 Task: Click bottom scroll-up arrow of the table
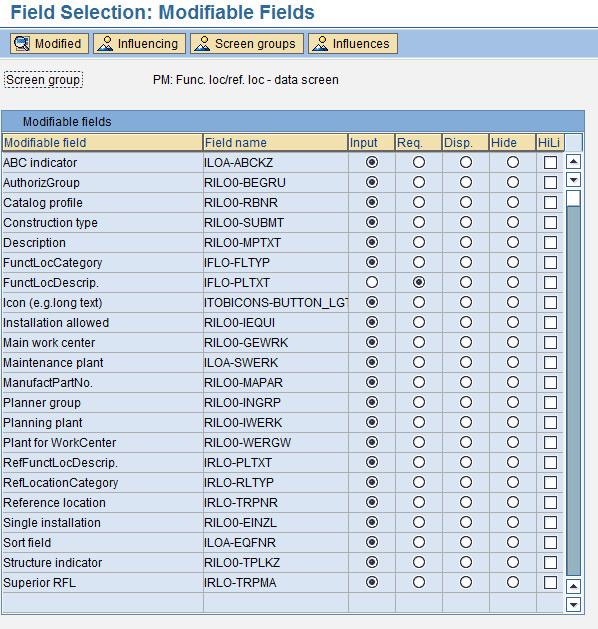click(574, 586)
